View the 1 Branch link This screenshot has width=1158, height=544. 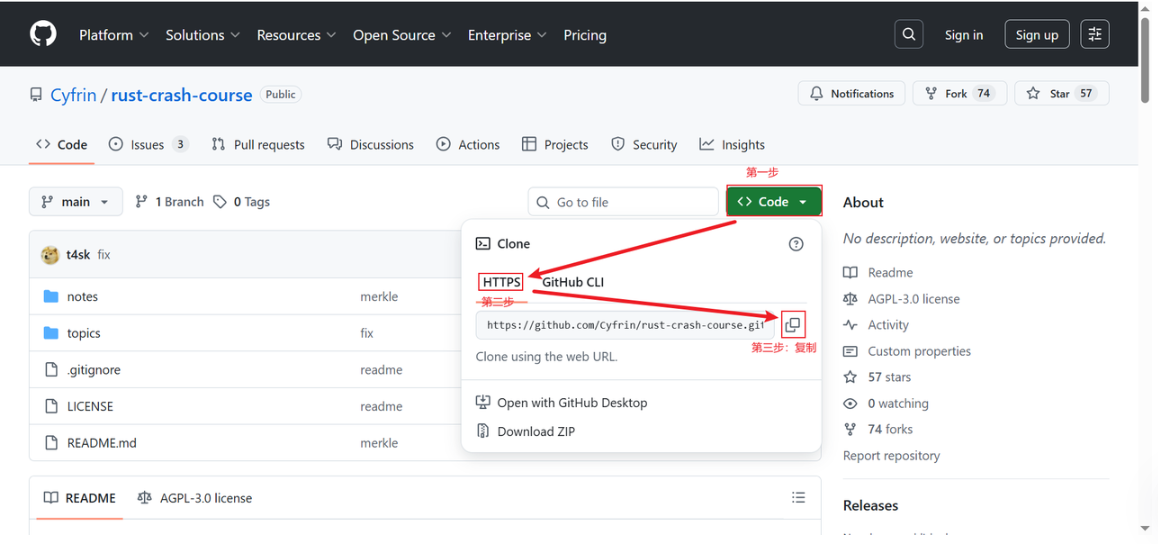(x=169, y=202)
